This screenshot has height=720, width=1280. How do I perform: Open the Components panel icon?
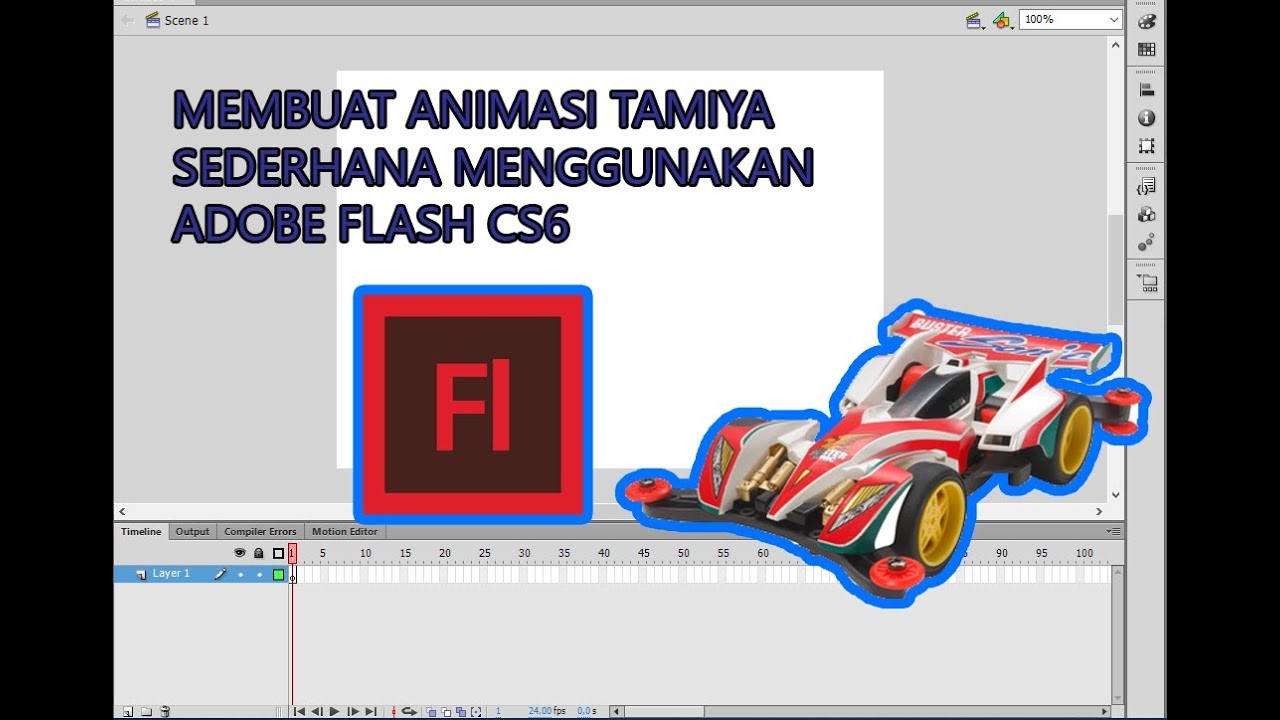1147,214
